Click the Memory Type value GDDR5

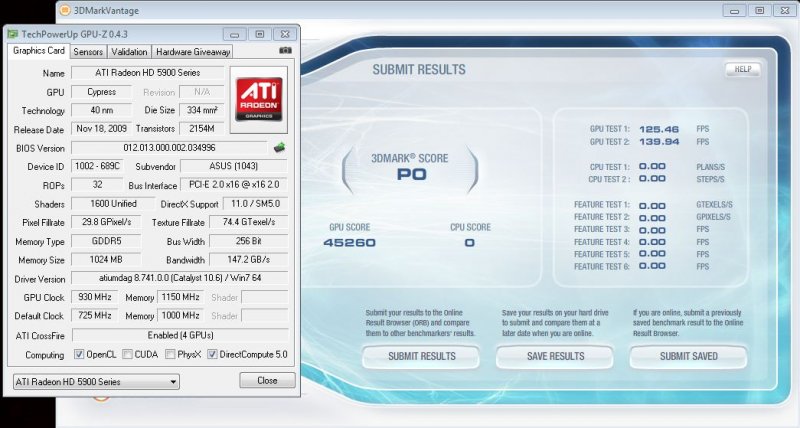coord(106,241)
